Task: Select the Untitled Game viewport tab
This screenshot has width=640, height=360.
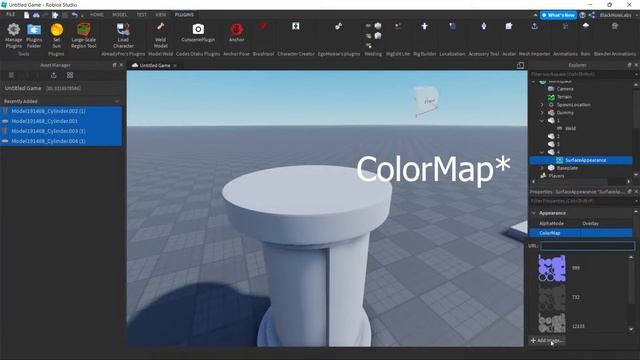Action: (x=154, y=65)
